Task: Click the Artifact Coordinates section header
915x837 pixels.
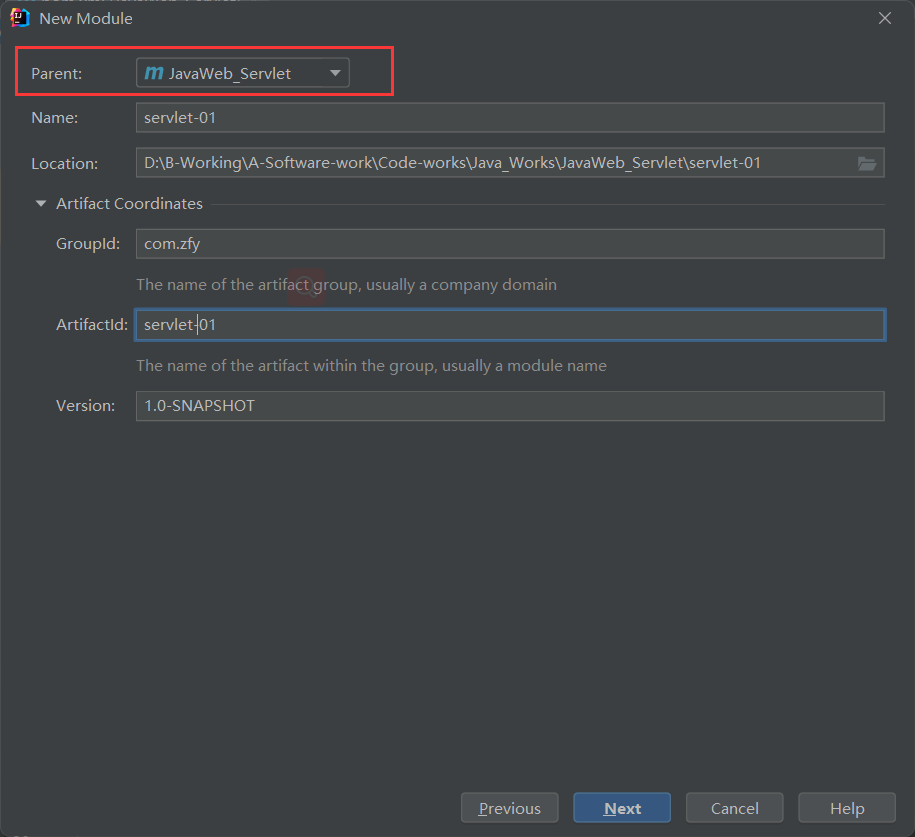Action: 129,204
